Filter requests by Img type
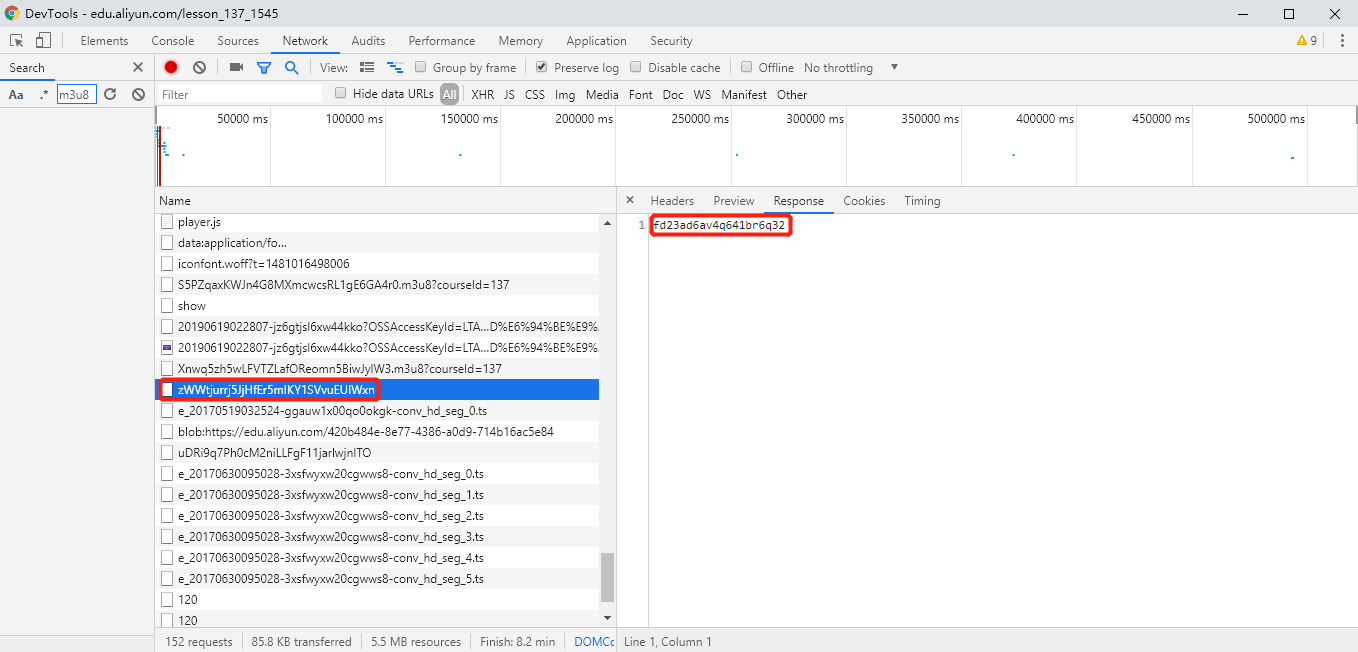Screen dimensions: 1358x652 [x=565, y=94]
